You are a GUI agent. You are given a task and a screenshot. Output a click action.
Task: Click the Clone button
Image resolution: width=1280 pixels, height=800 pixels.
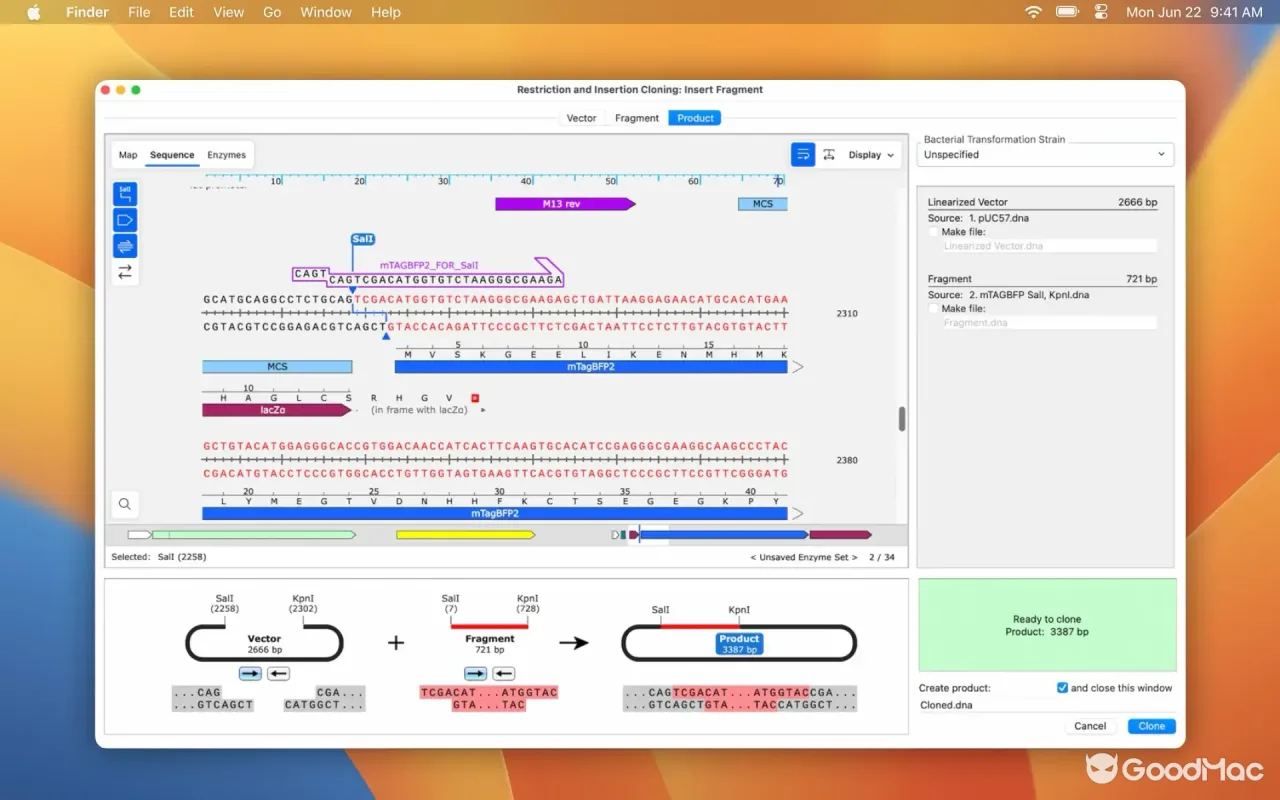(x=1152, y=726)
